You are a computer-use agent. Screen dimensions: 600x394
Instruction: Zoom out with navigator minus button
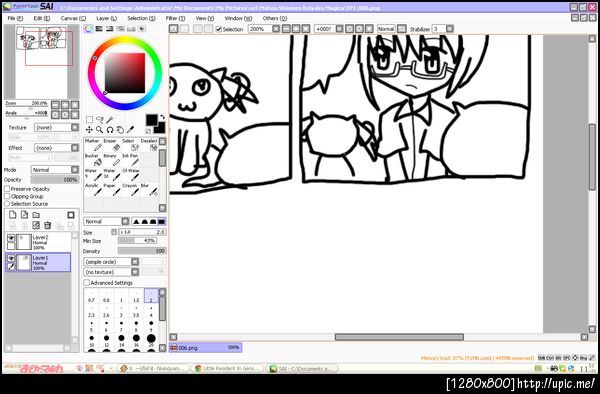click(55, 104)
